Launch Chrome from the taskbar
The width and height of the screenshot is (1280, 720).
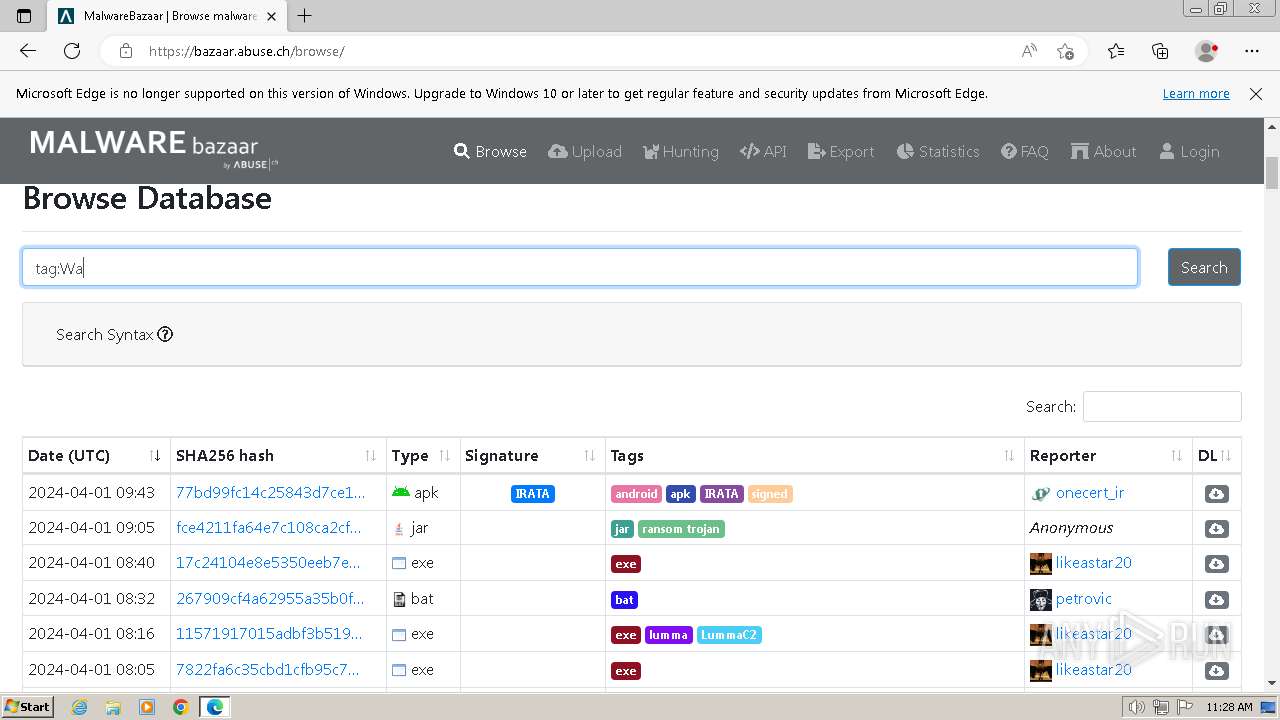180,707
